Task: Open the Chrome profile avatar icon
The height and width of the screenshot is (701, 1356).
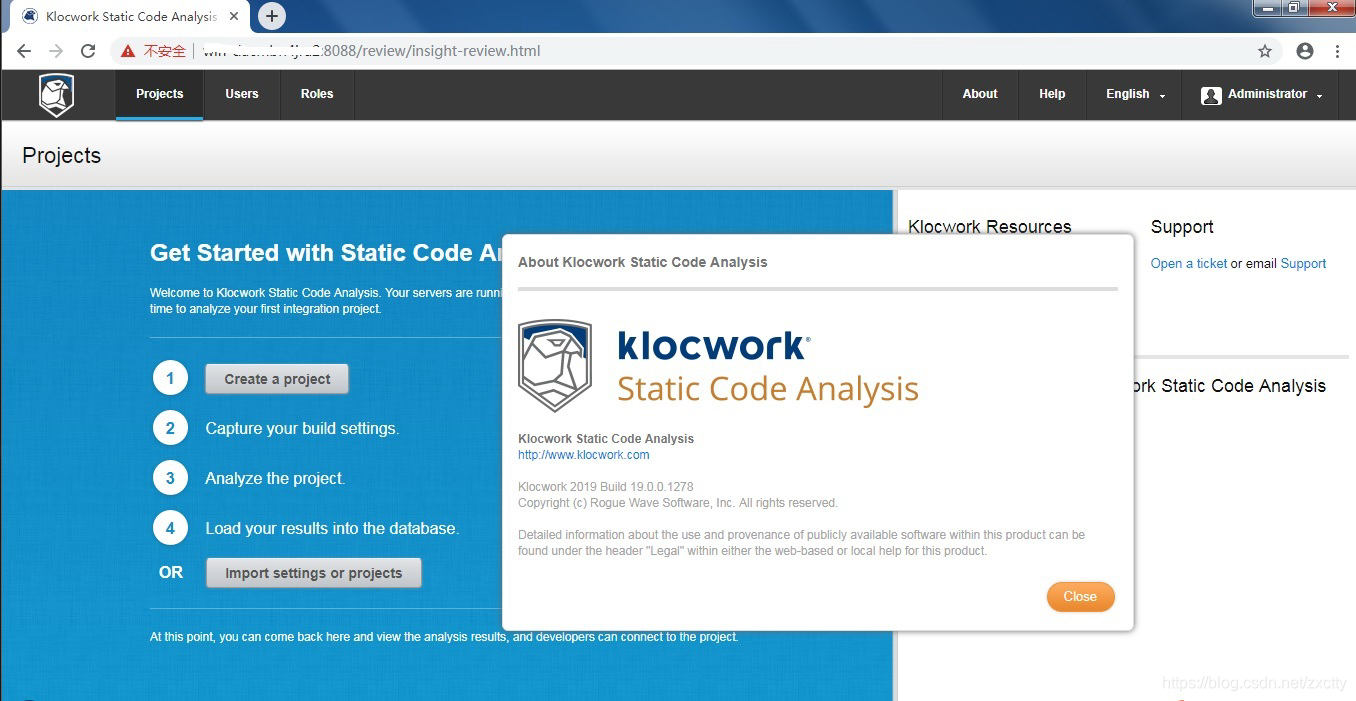Action: click(1305, 51)
